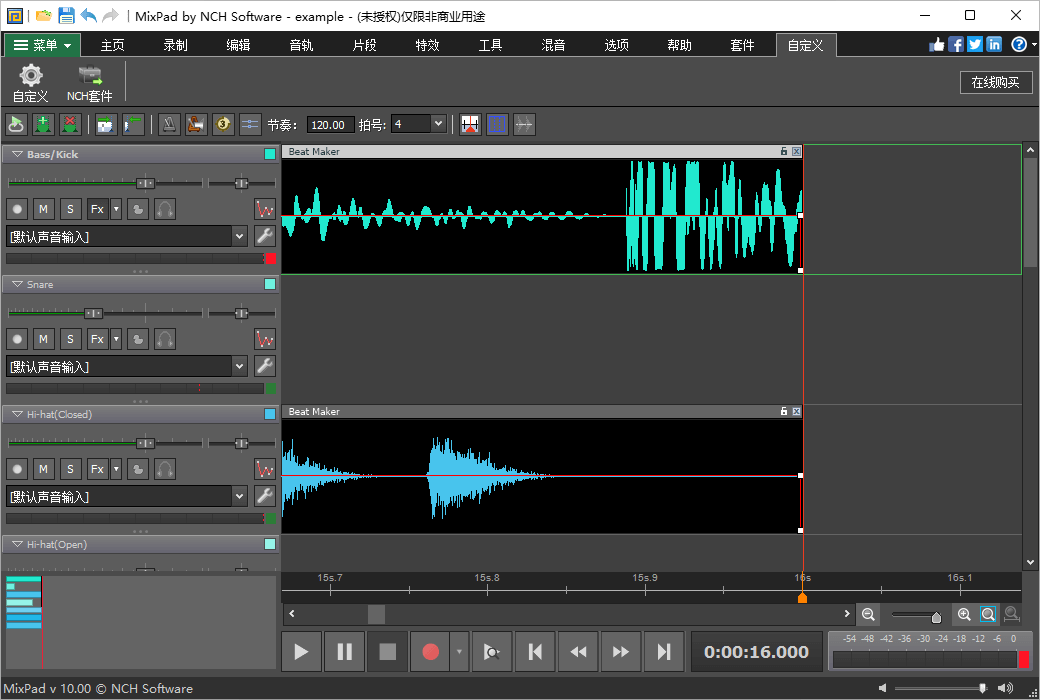
Task: Click the zoom-to-fit magnifier icon
Action: point(988,614)
